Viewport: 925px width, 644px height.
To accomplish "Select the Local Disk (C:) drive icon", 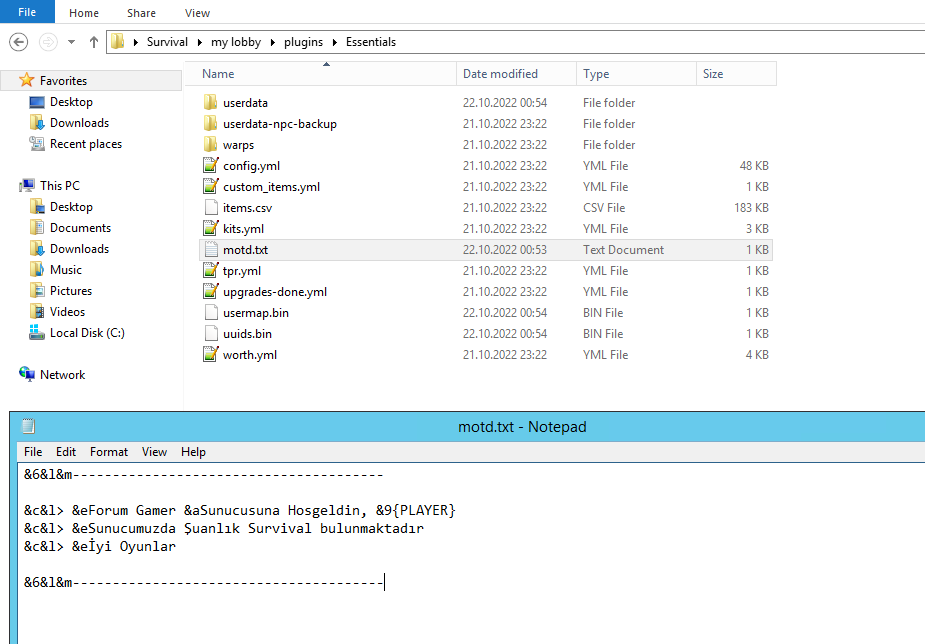I will (37, 333).
